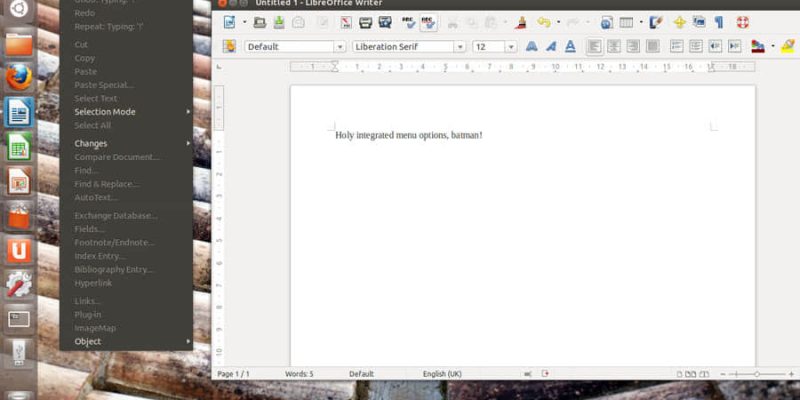Select book view layout in status bar
Image resolution: width=800 pixels, height=400 pixels.
tap(704, 374)
